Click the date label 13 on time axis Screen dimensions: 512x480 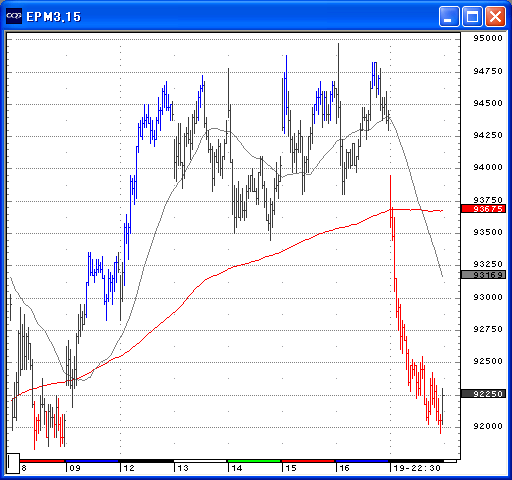pos(183,468)
